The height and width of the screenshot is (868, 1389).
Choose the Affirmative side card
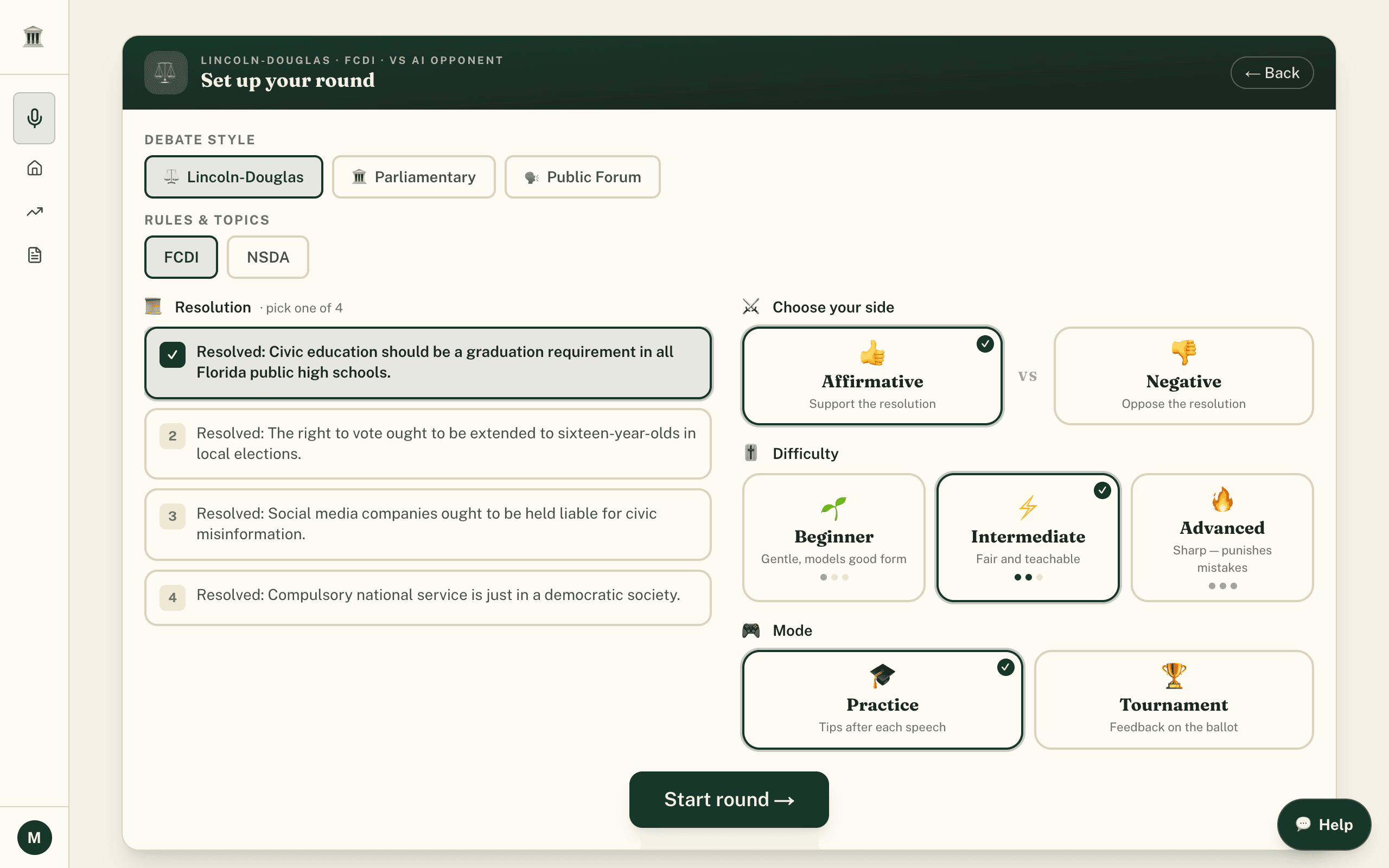[872, 376]
